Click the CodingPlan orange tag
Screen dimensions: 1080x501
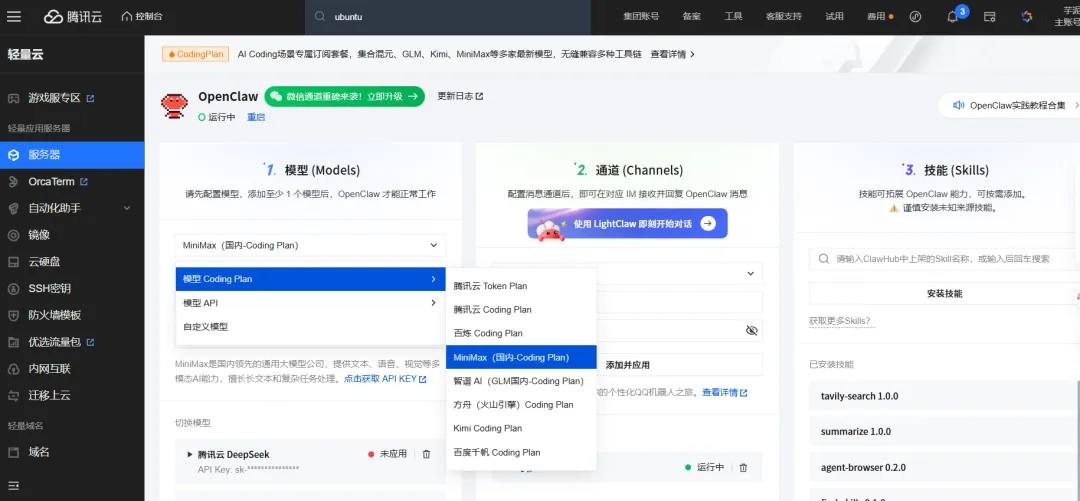pyautogui.click(x=196, y=54)
